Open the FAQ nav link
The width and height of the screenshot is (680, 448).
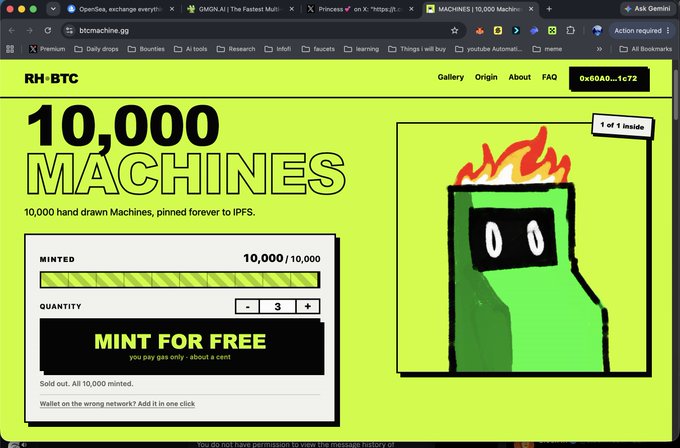click(x=549, y=77)
